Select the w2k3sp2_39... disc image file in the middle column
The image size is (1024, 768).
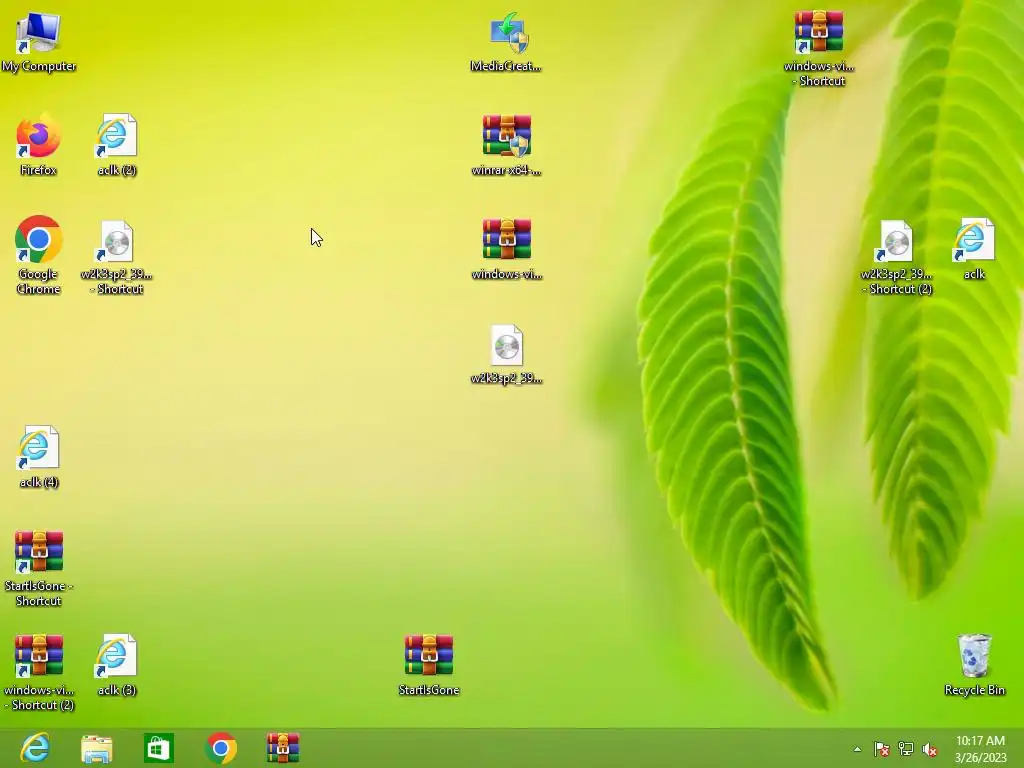506,354
